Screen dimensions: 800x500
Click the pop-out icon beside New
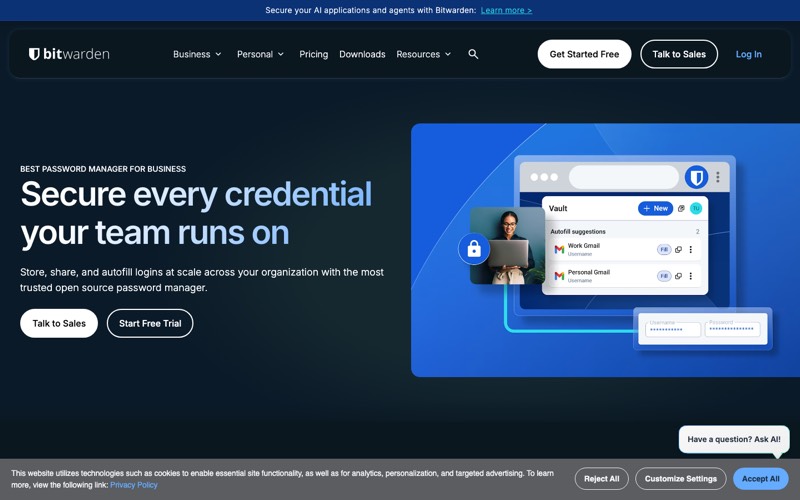pyautogui.click(x=681, y=208)
